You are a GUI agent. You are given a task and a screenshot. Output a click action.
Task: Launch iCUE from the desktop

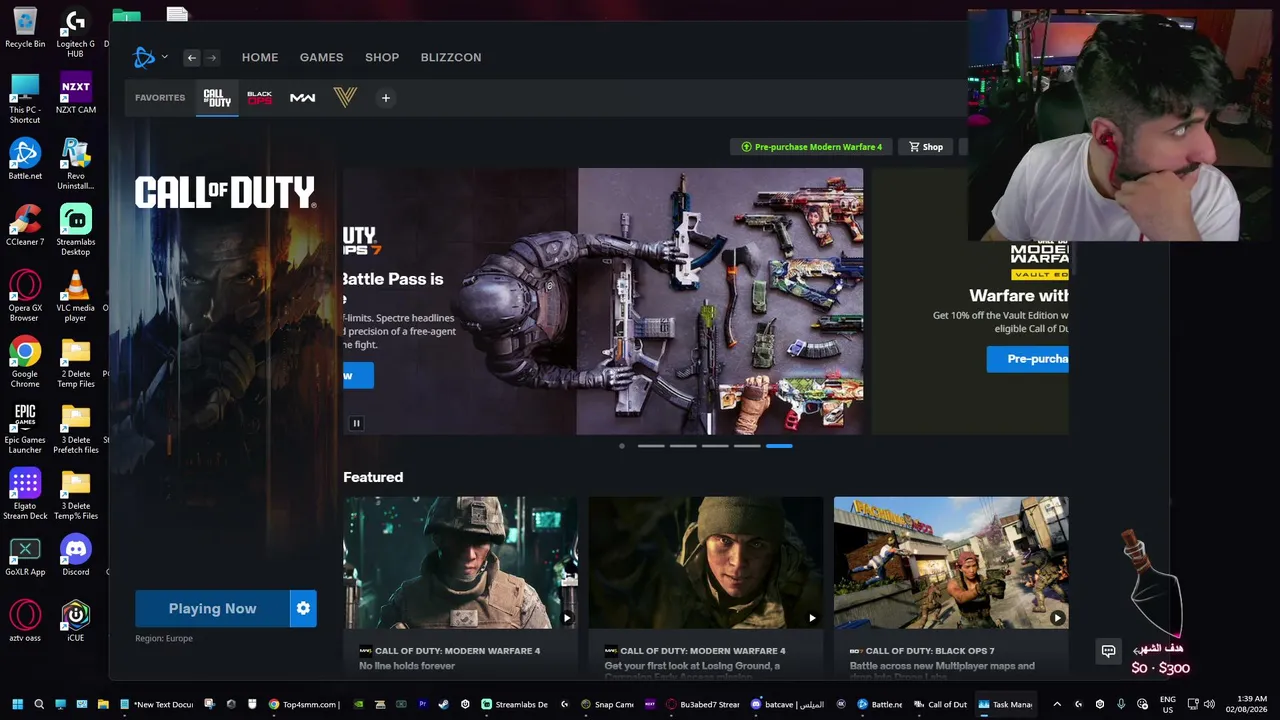click(75, 622)
